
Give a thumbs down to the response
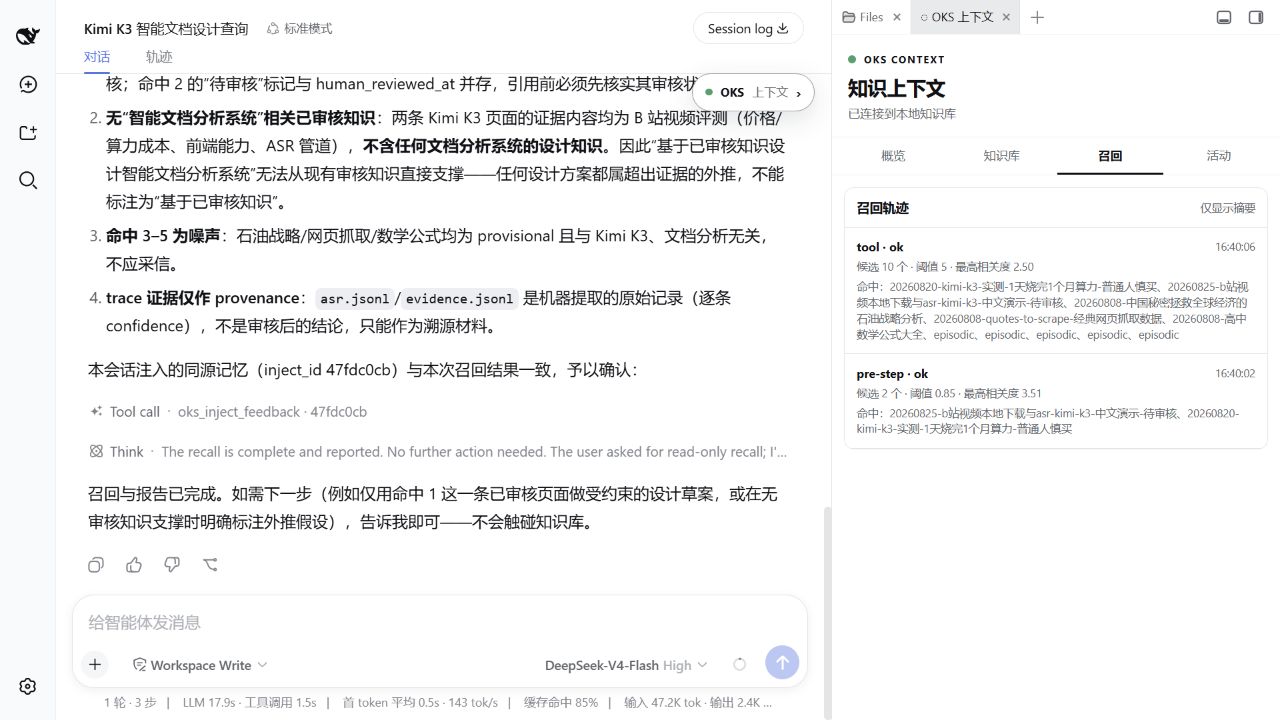(x=172, y=565)
